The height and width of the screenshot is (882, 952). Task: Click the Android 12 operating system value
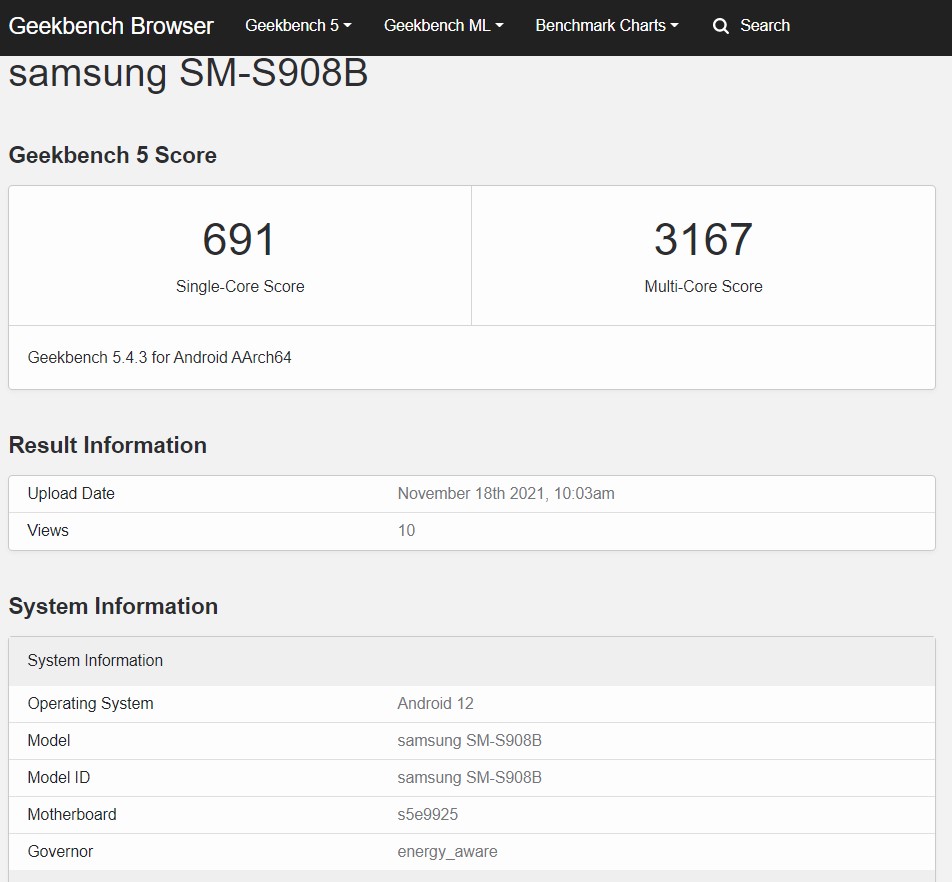(435, 703)
